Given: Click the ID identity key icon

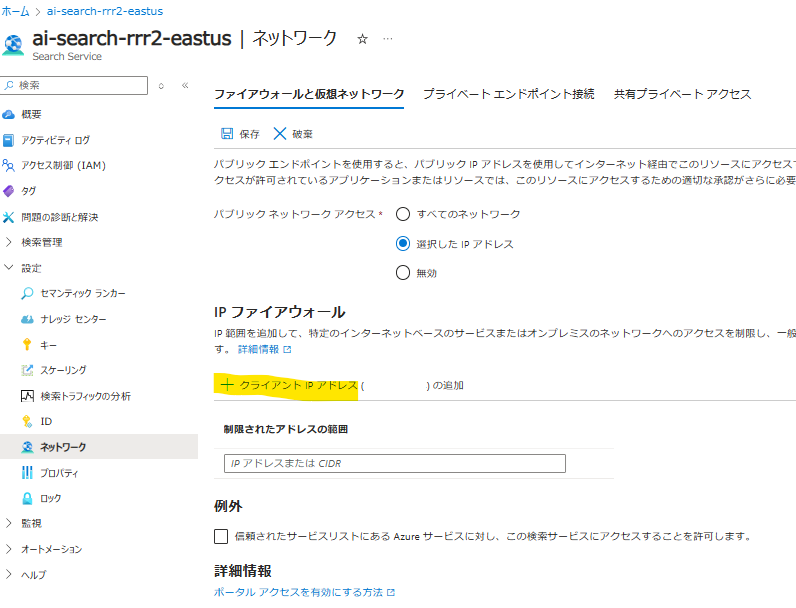Looking at the screenshot, I should coord(27,421).
